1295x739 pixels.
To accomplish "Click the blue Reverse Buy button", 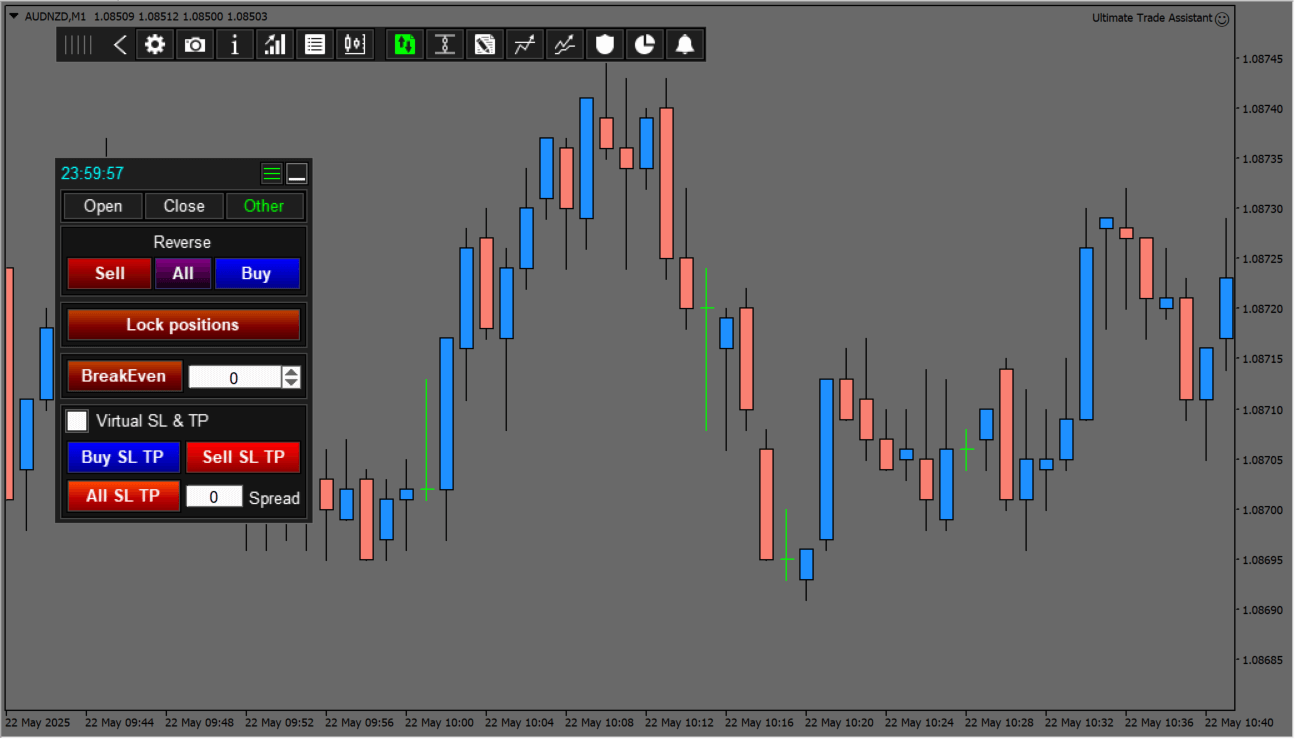I will pyautogui.click(x=257, y=273).
